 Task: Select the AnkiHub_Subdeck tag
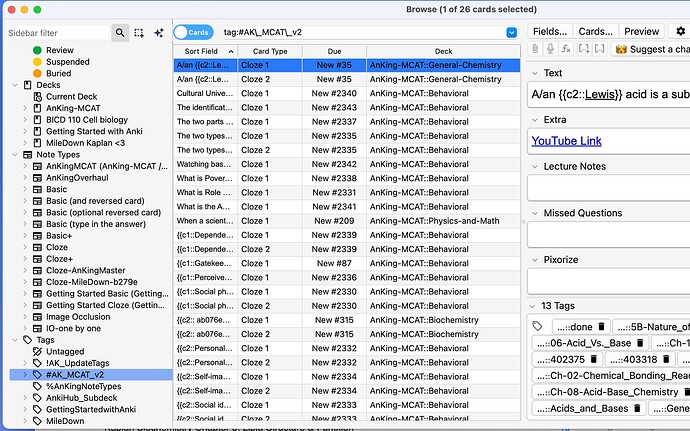[x=81, y=398]
